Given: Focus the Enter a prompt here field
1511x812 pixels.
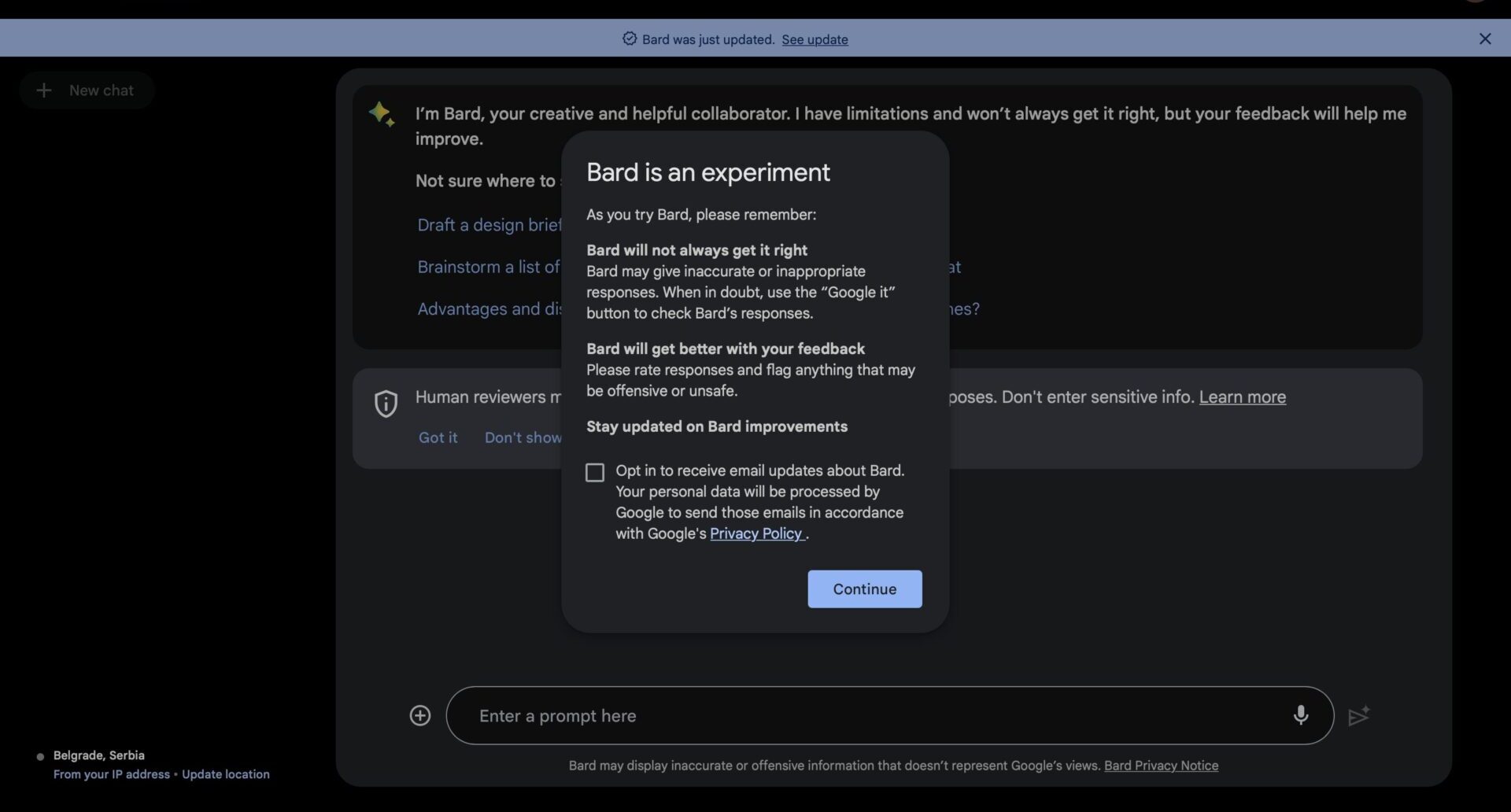Looking at the screenshot, I should click(866, 716).
